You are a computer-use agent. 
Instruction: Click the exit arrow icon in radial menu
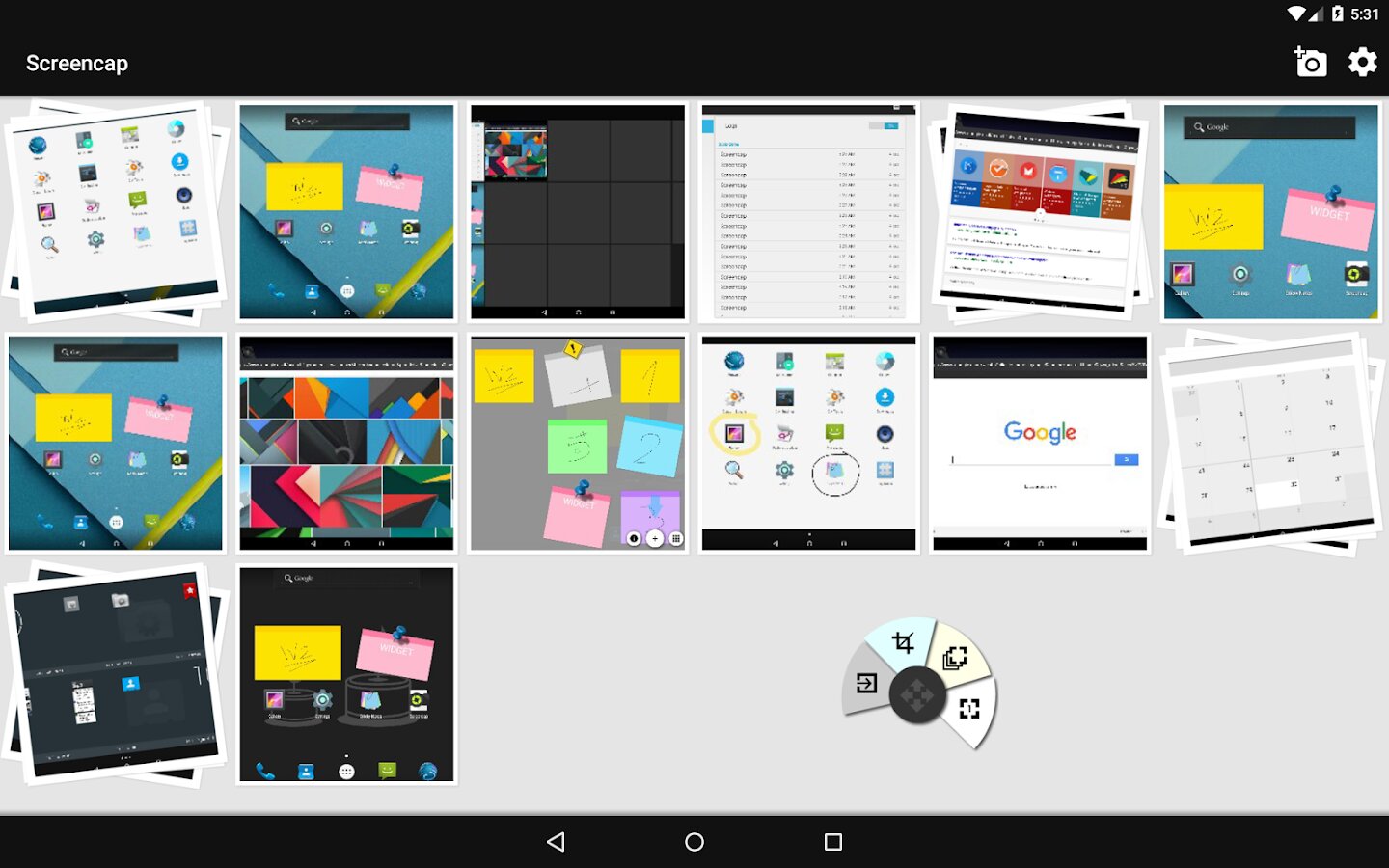866,683
